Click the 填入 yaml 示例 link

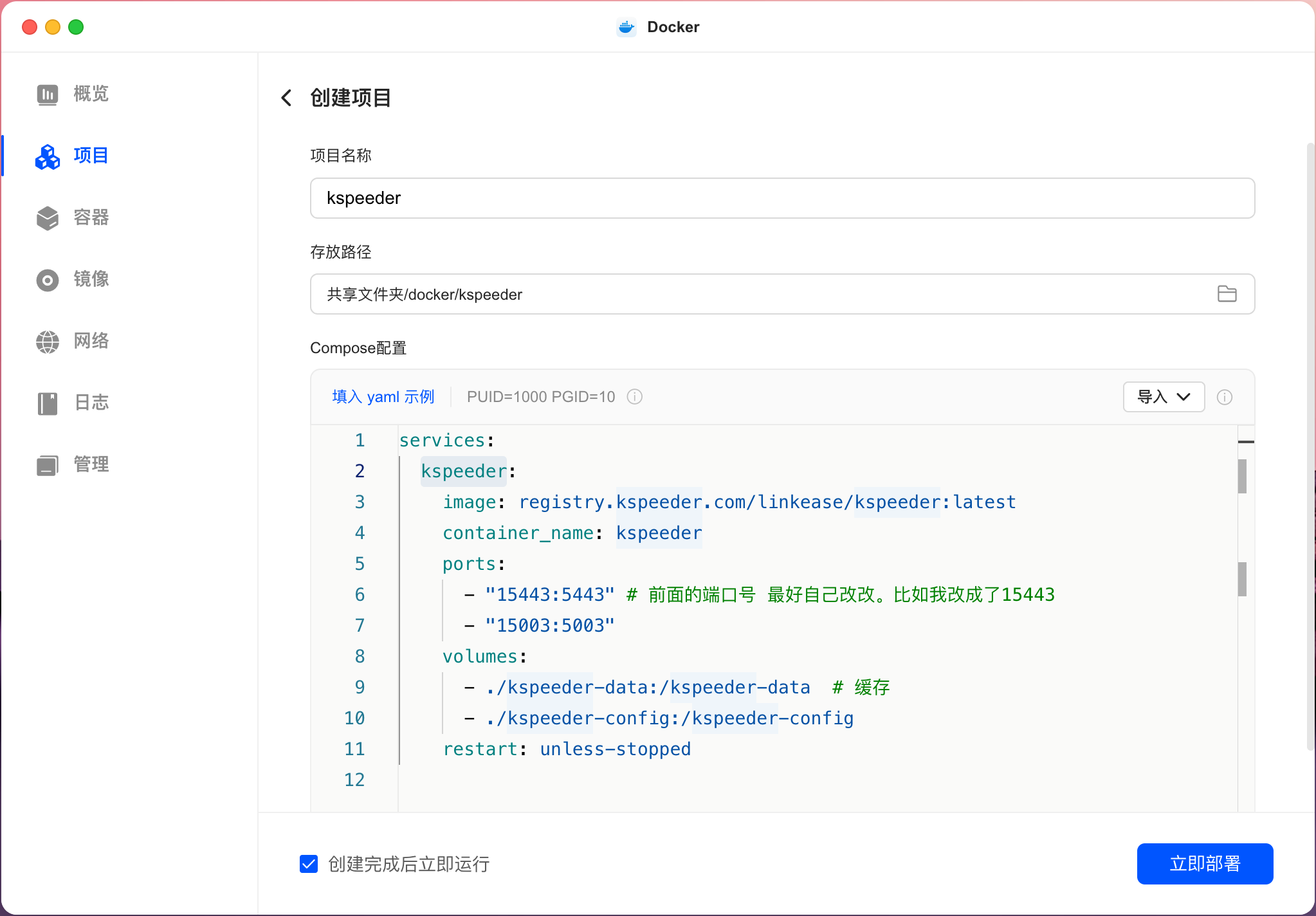pyautogui.click(x=383, y=397)
